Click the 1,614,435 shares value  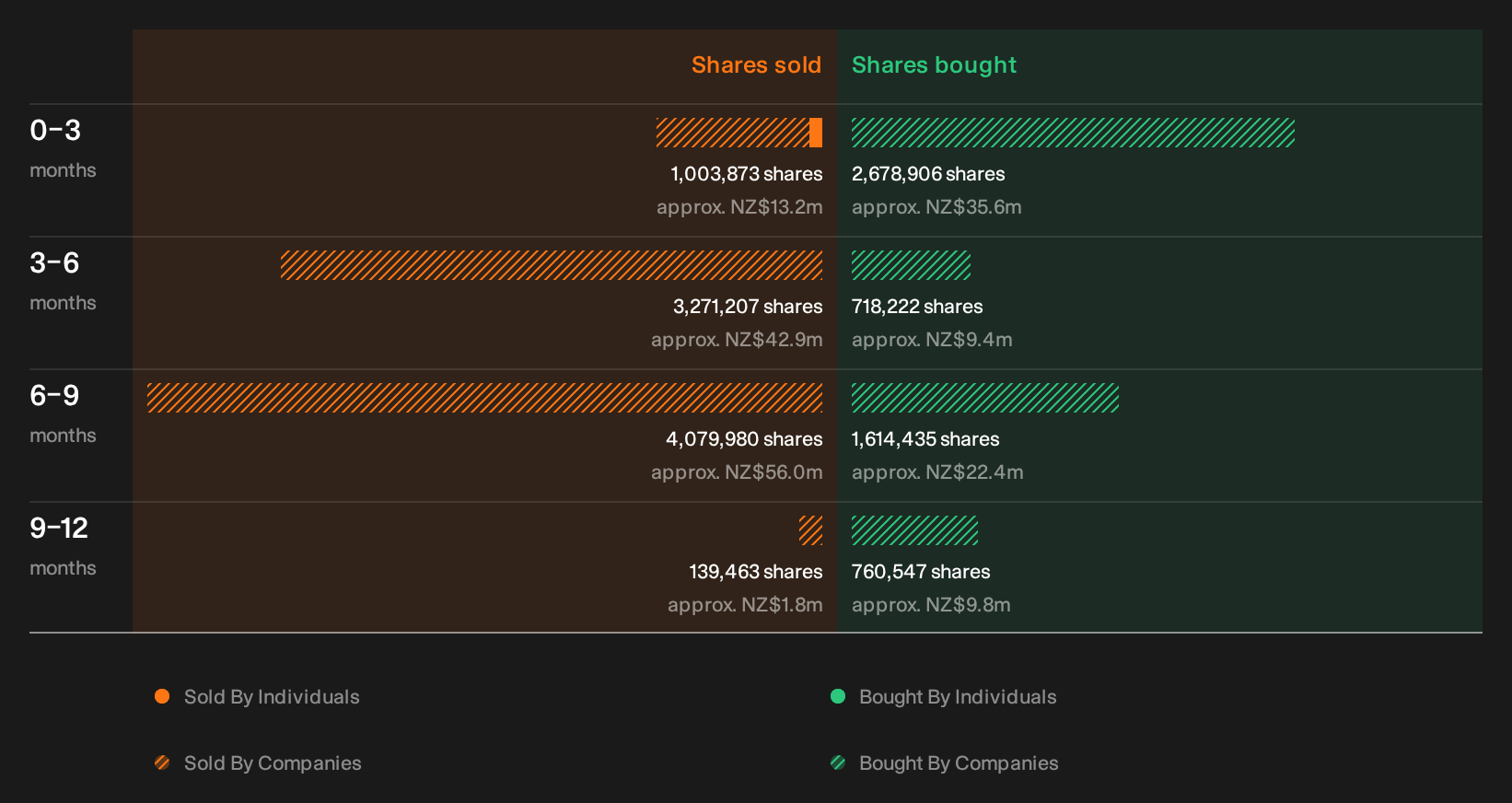(925, 439)
